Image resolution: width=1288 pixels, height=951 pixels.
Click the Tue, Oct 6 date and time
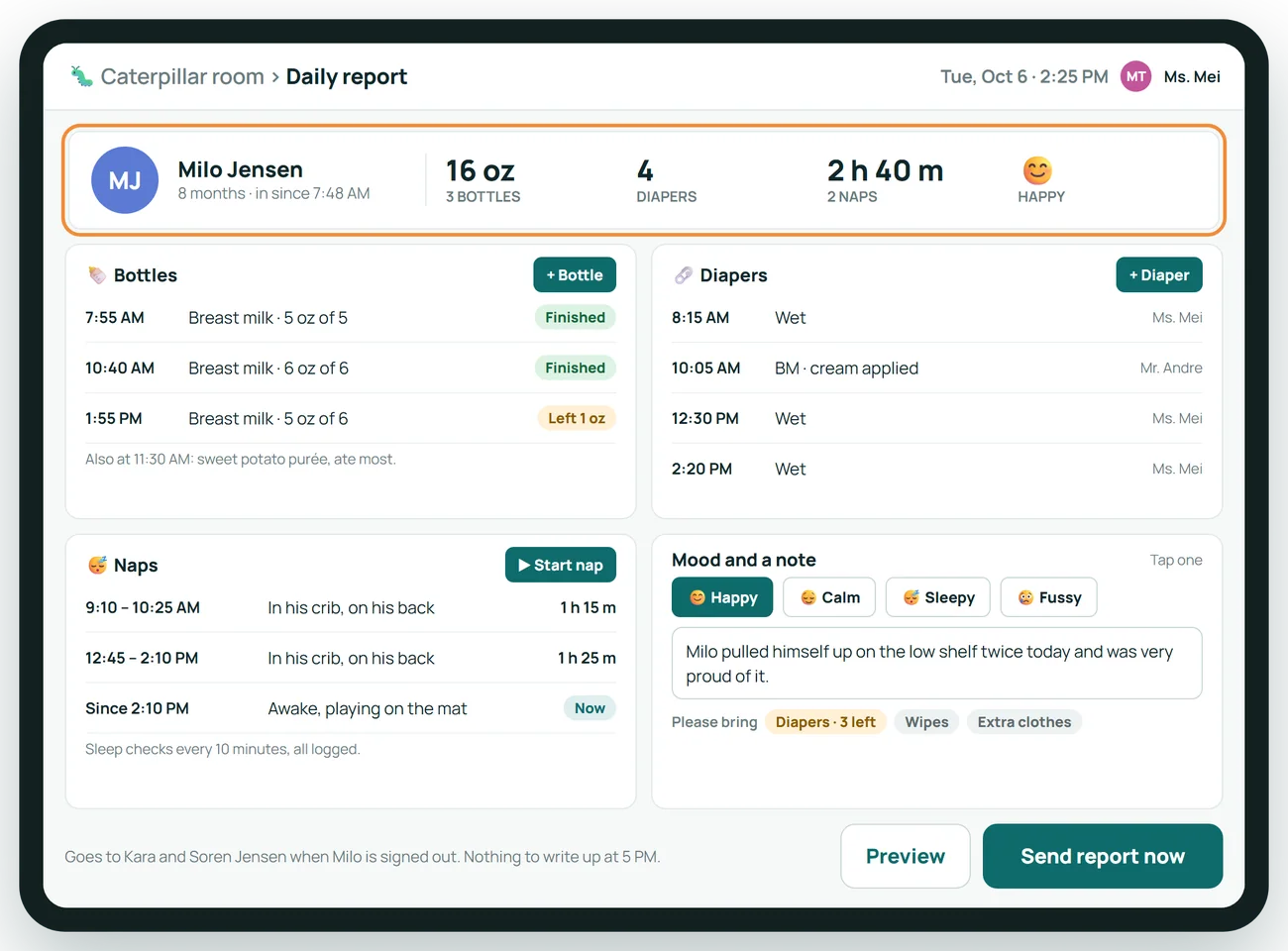(x=1024, y=76)
